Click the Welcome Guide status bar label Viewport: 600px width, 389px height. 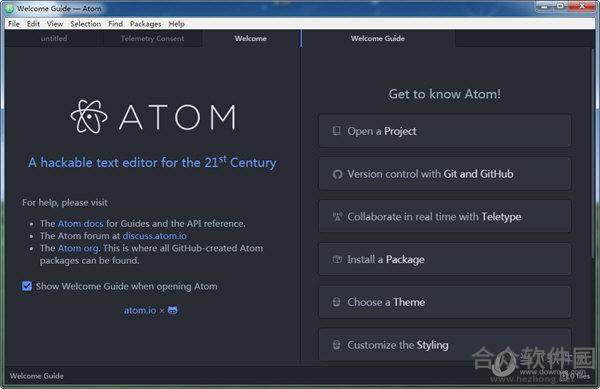(37, 376)
